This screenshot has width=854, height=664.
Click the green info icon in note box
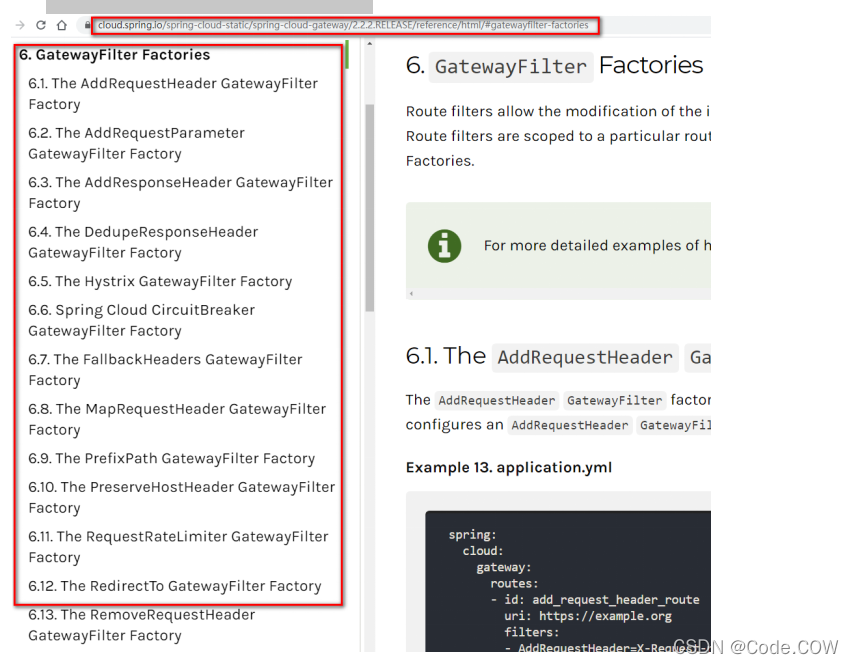point(444,246)
